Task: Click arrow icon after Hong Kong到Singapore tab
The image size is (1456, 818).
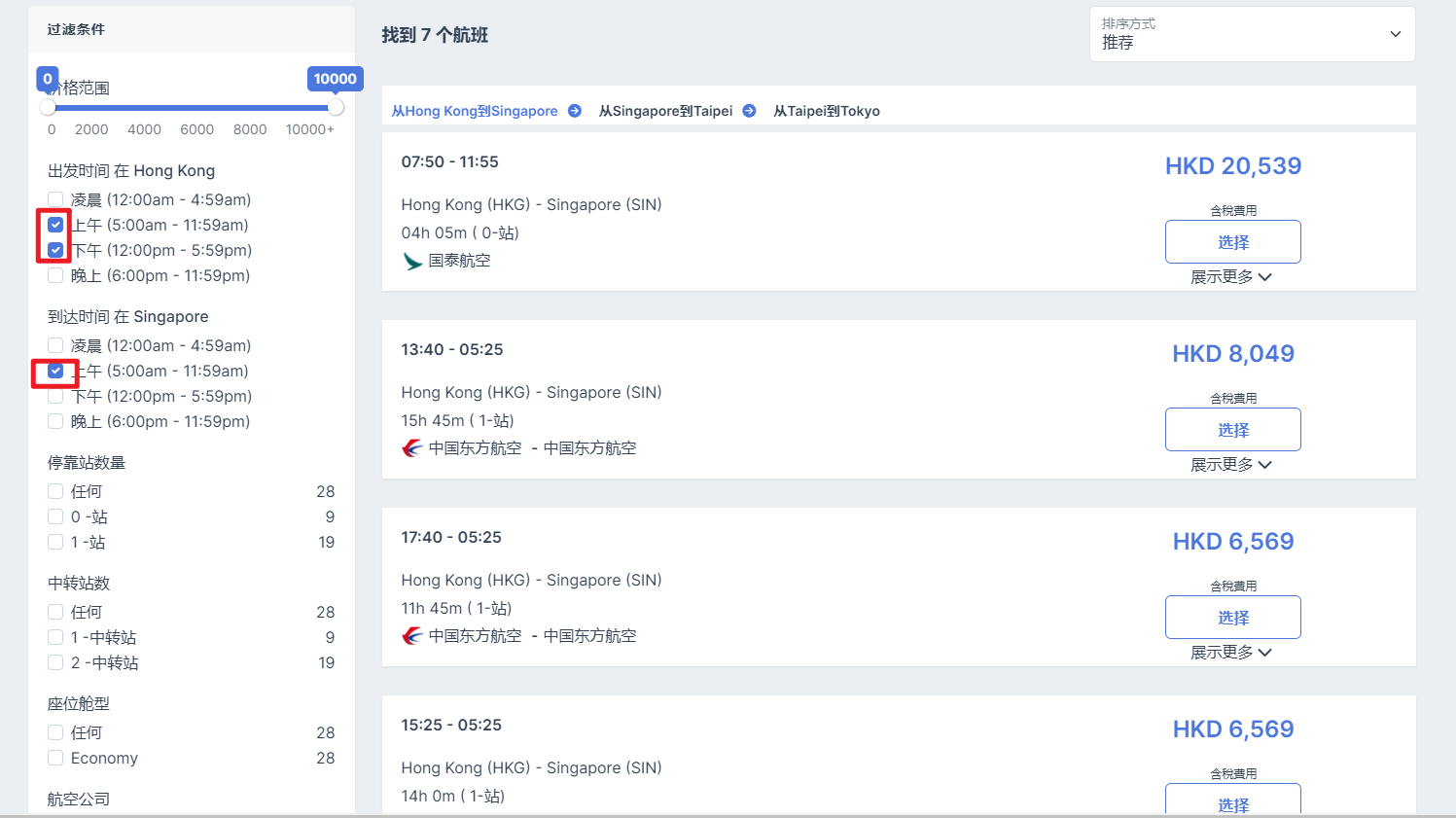Action: 575,111
